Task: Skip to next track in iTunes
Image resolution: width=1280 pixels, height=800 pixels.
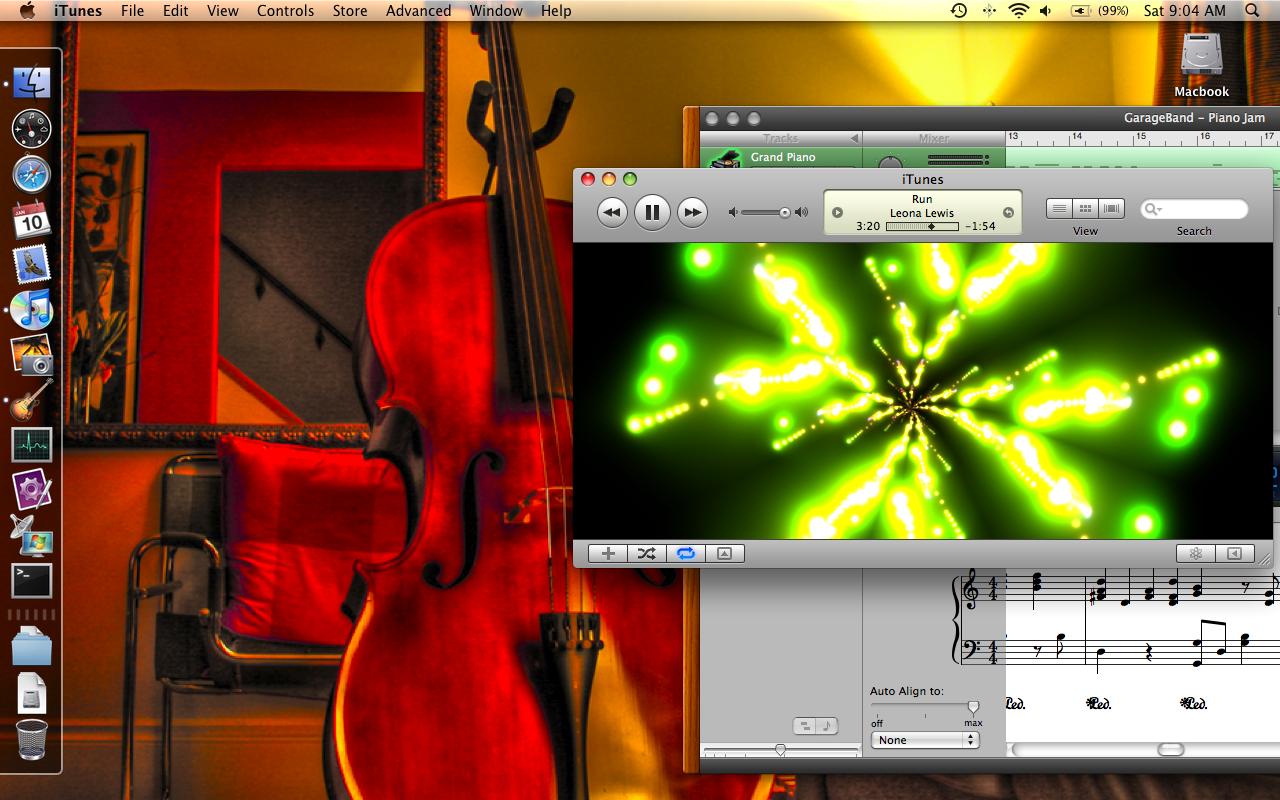Action: pos(692,212)
